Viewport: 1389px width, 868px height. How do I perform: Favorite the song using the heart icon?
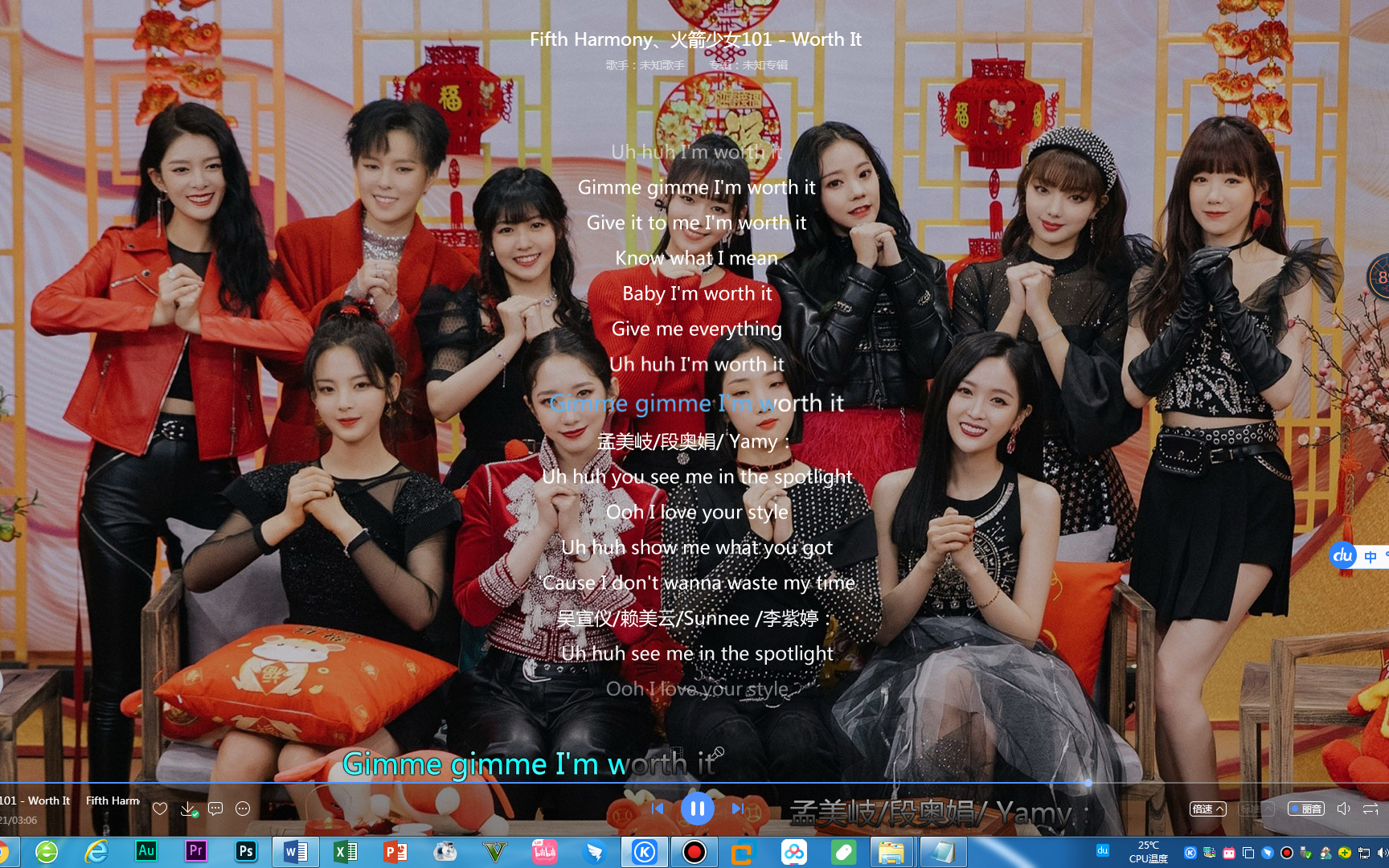(160, 809)
